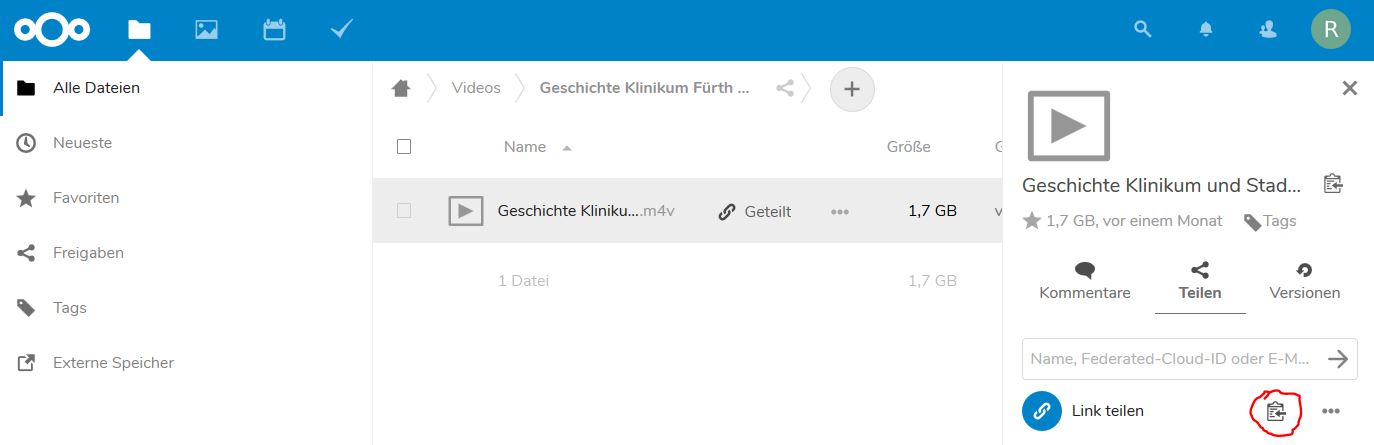The width and height of the screenshot is (1374, 445).
Task: Expand Link teilen options three-dots menu
Action: (x=1330, y=411)
